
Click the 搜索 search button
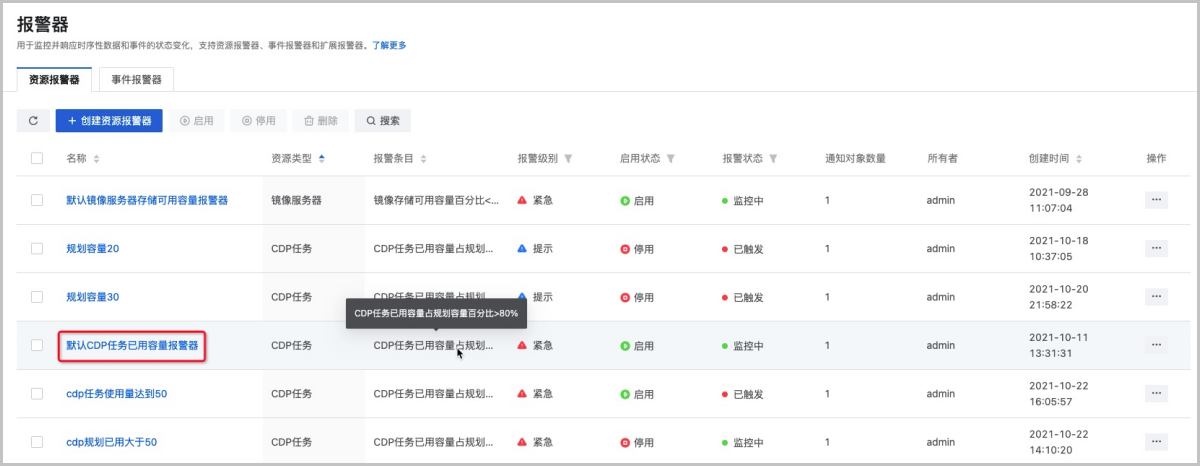coord(382,121)
